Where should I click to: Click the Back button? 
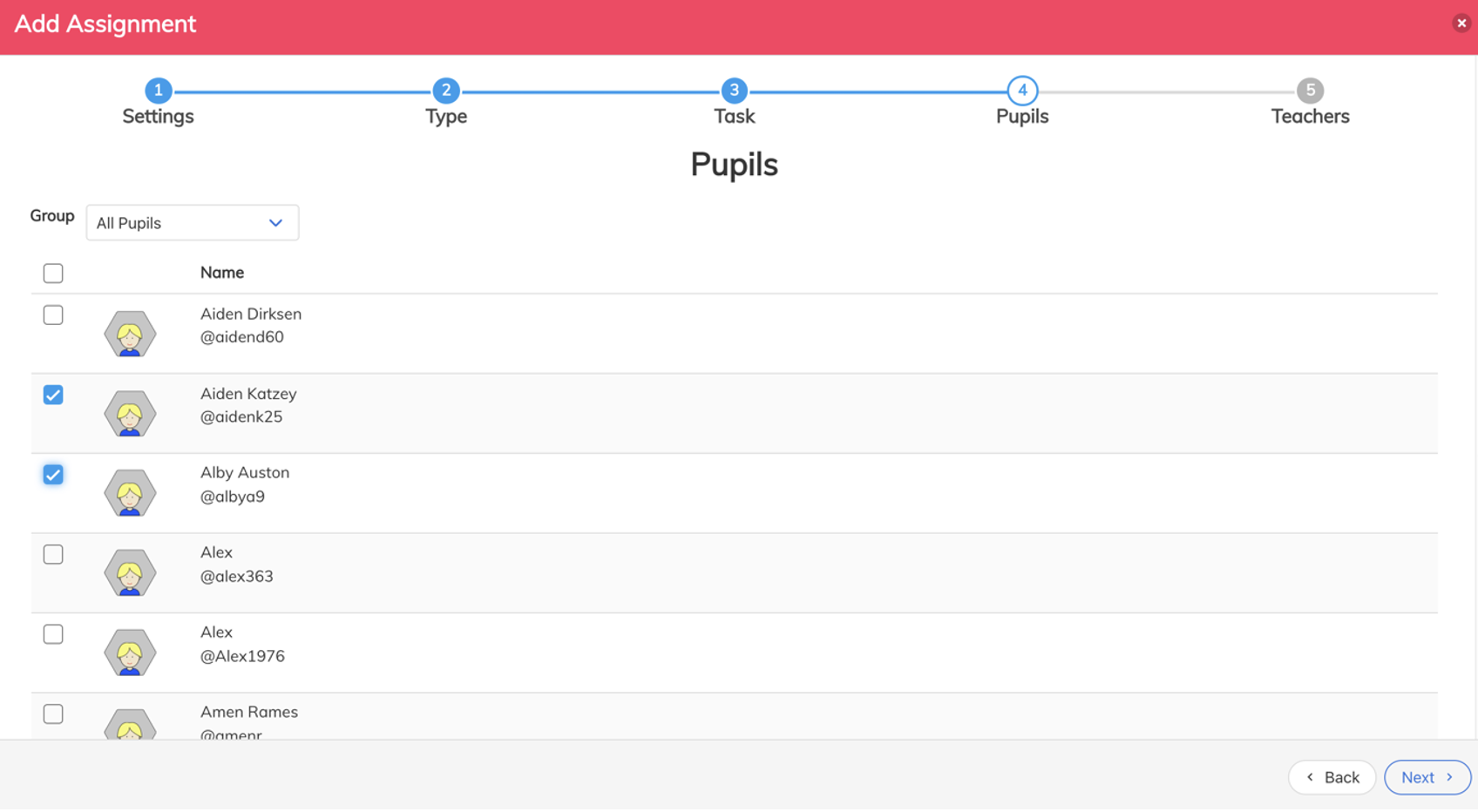1332,777
